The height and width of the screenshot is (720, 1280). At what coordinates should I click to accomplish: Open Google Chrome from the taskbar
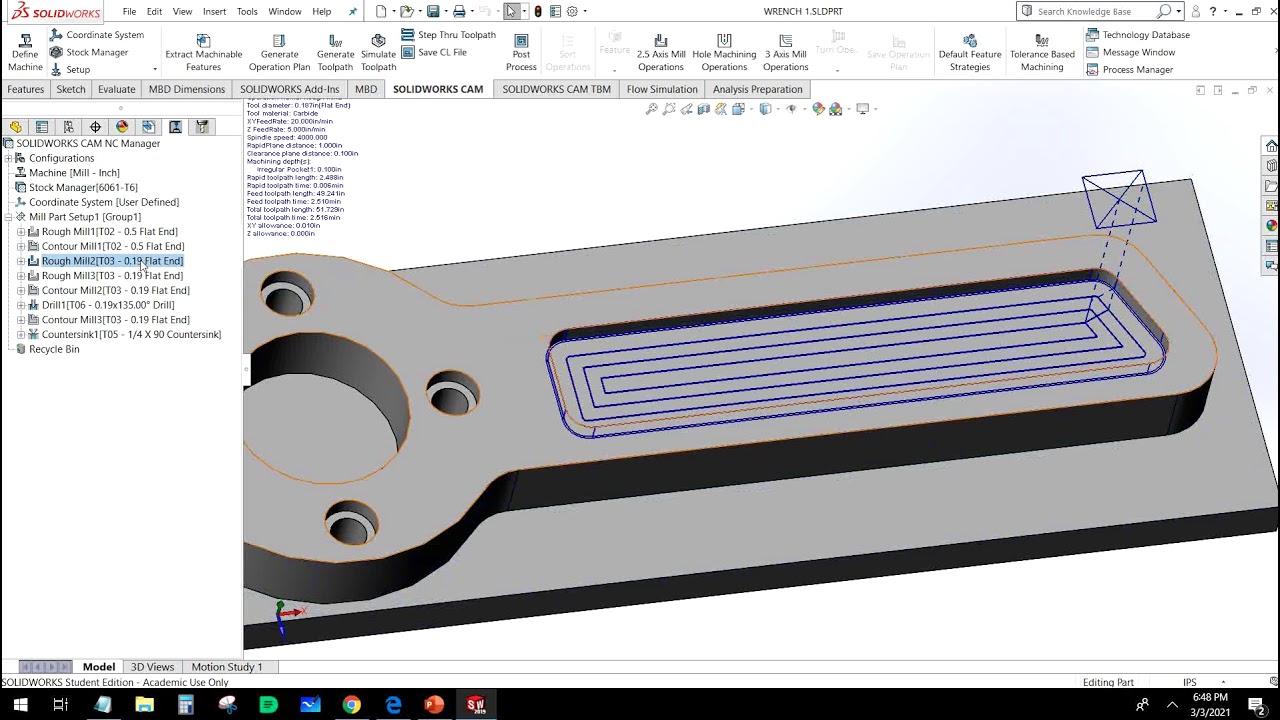point(351,705)
